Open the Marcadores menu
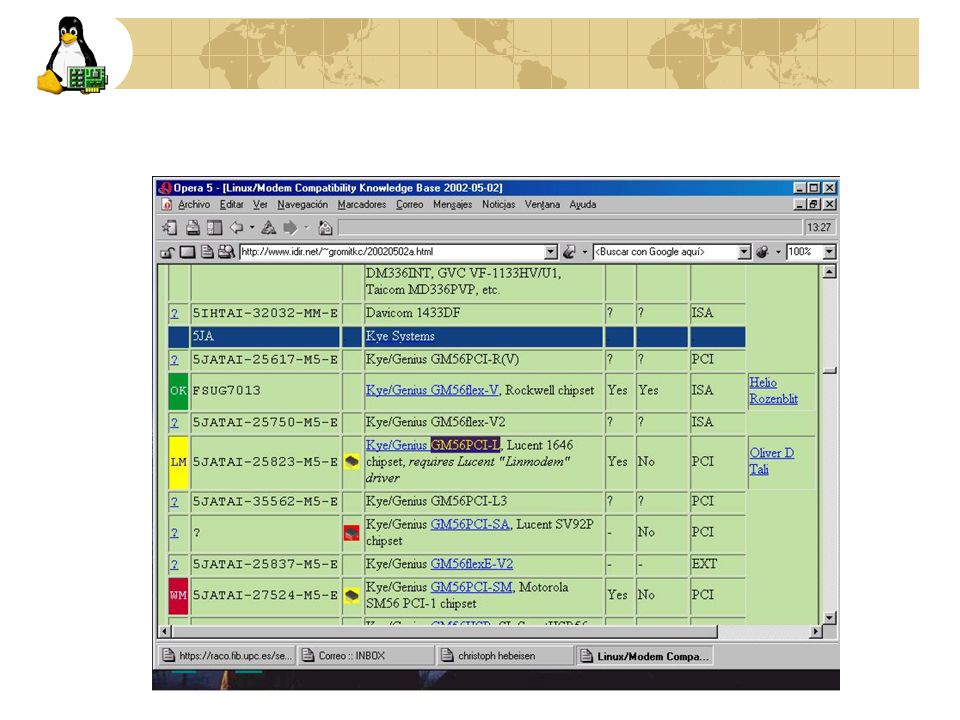 pyautogui.click(x=362, y=204)
